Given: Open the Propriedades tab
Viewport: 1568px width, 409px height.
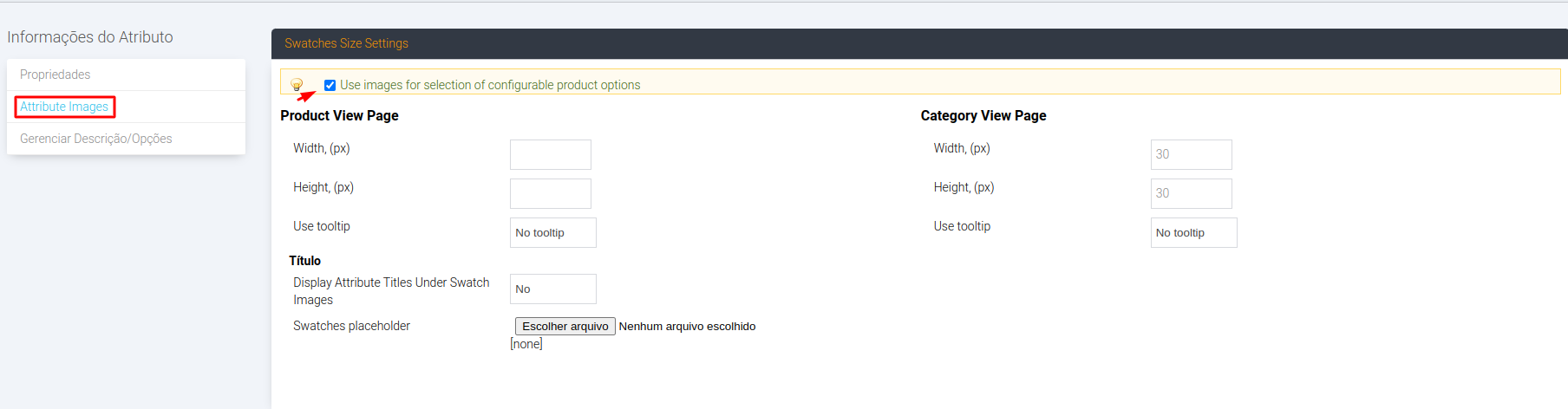Looking at the screenshot, I should 126,75.
